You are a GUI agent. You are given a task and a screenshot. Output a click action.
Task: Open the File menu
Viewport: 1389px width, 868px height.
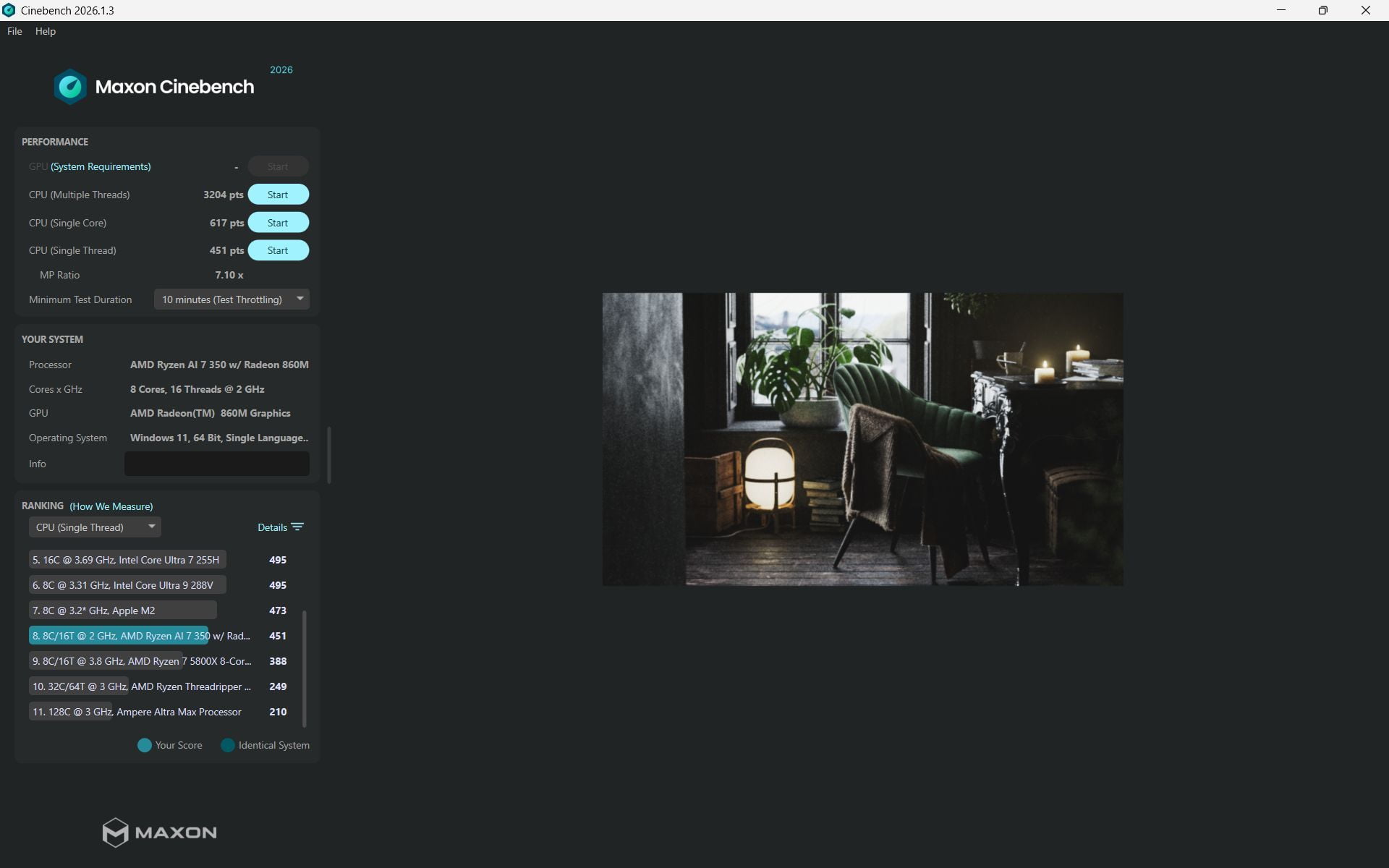point(14,31)
